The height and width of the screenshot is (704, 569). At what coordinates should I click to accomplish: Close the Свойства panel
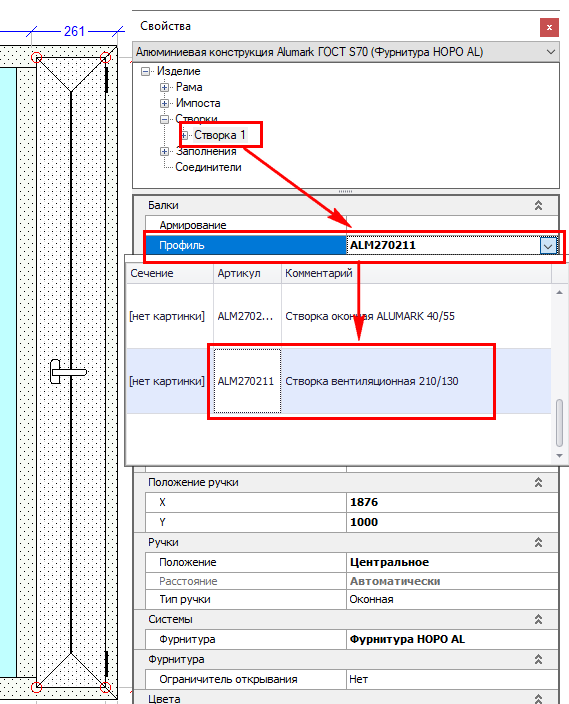point(549,27)
